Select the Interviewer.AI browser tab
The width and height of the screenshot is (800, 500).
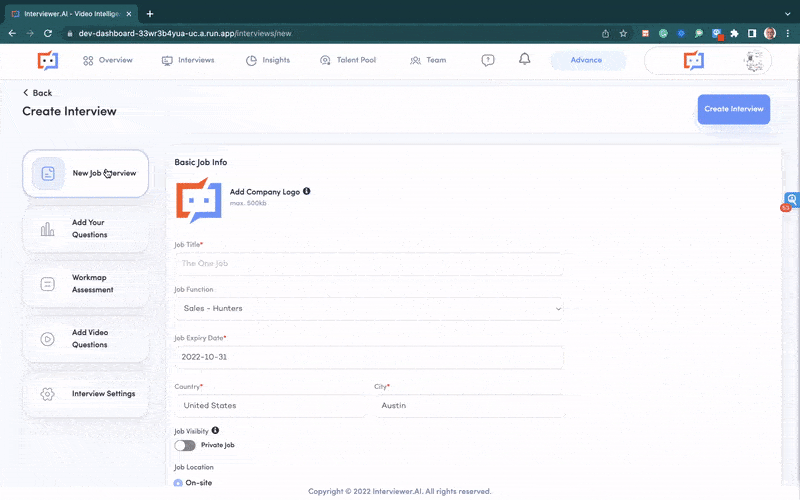pos(71,14)
